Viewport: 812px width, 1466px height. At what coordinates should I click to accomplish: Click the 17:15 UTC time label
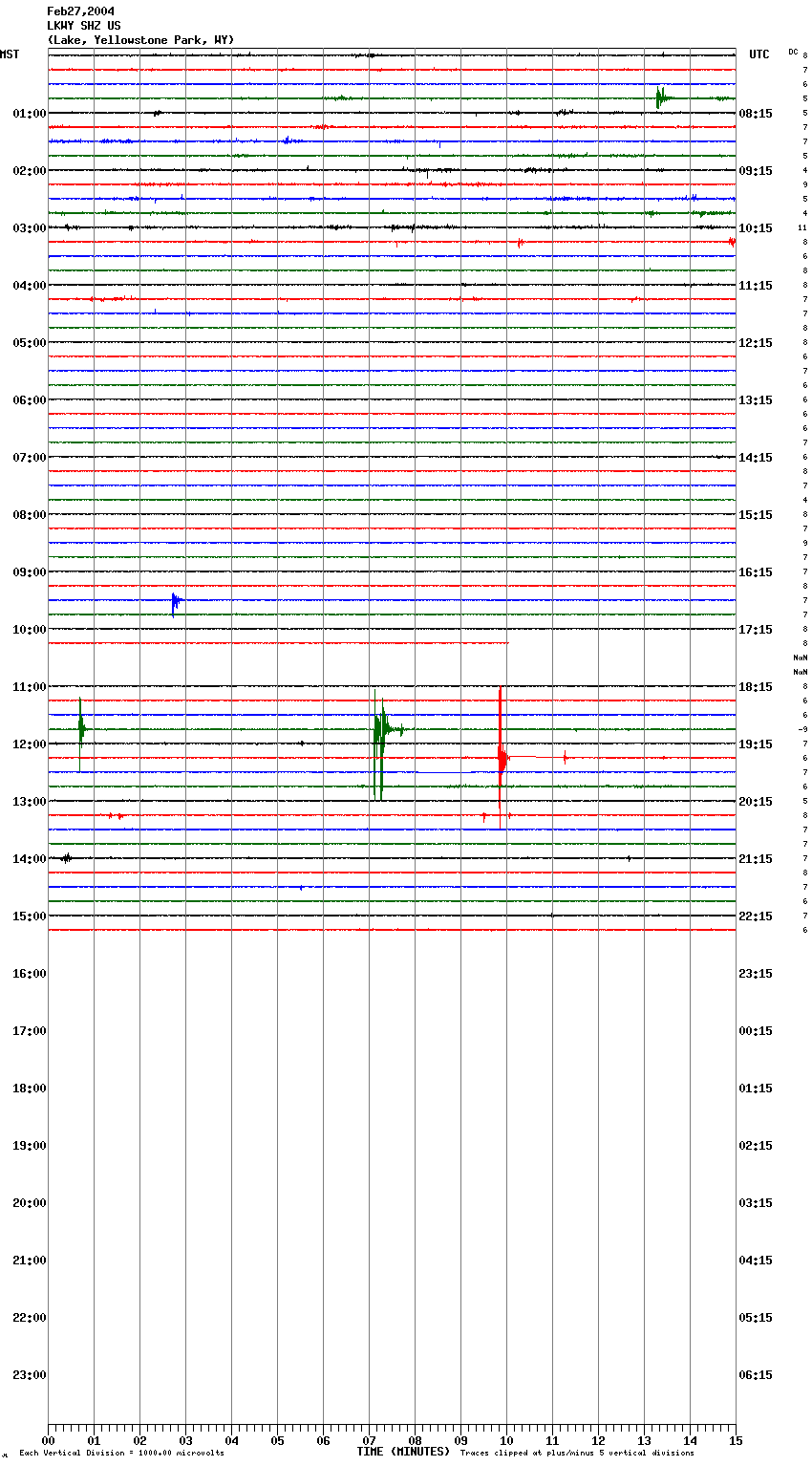click(x=756, y=630)
